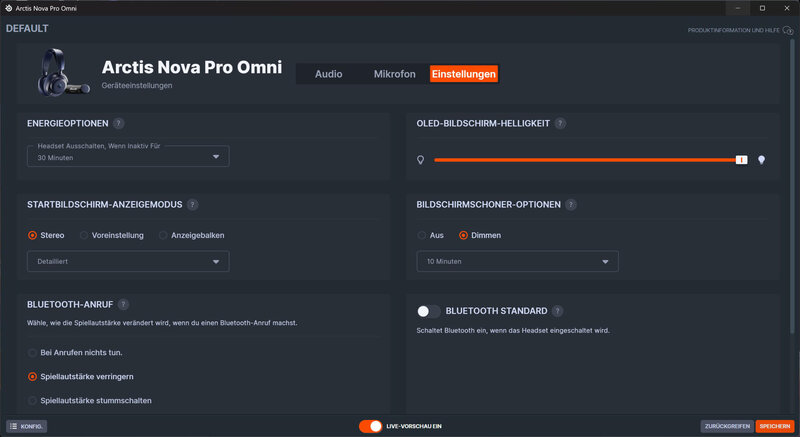Image resolution: width=800 pixels, height=437 pixels.
Task: Open the 30 Minuten headset shutdown dropdown
Action: click(128, 156)
